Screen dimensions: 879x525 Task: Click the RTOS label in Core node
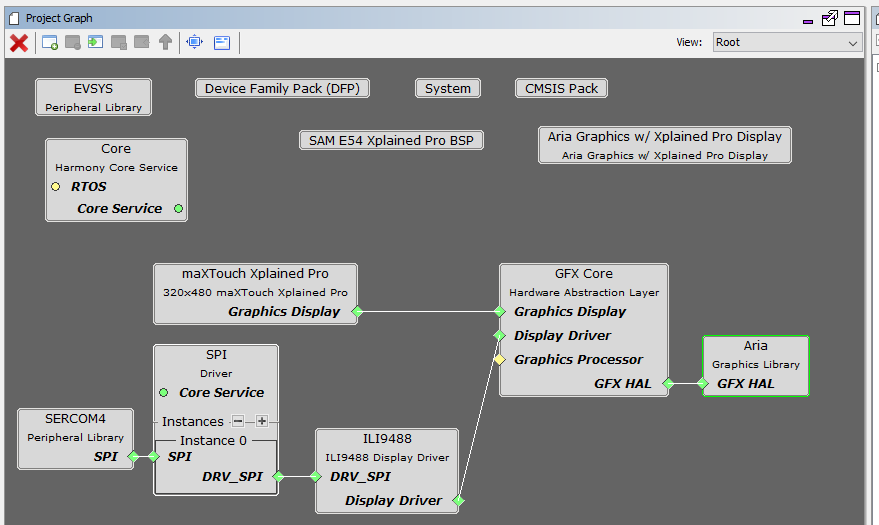point(89,187)
